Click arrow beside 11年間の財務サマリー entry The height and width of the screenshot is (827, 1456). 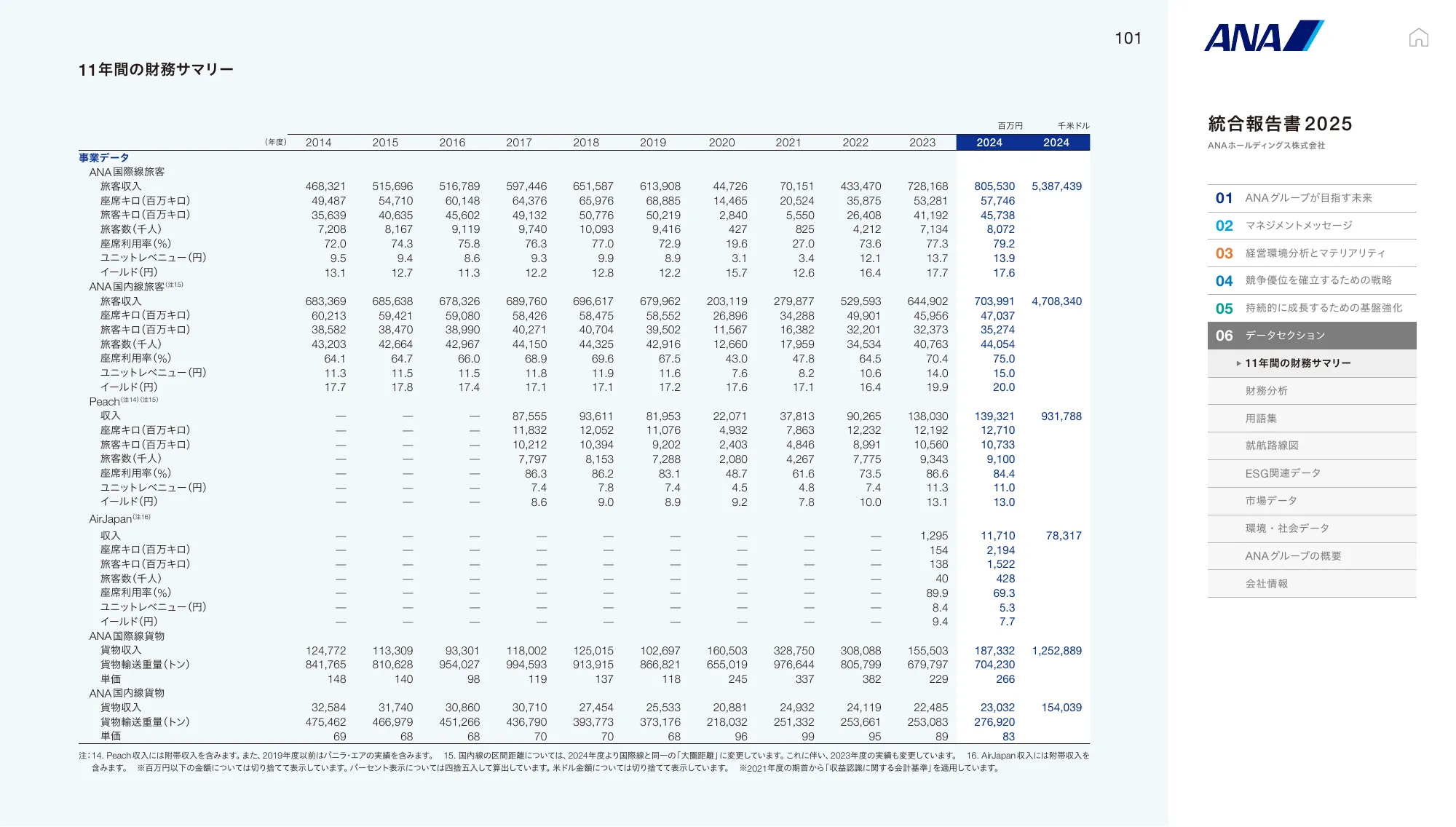pos(1238,363)
